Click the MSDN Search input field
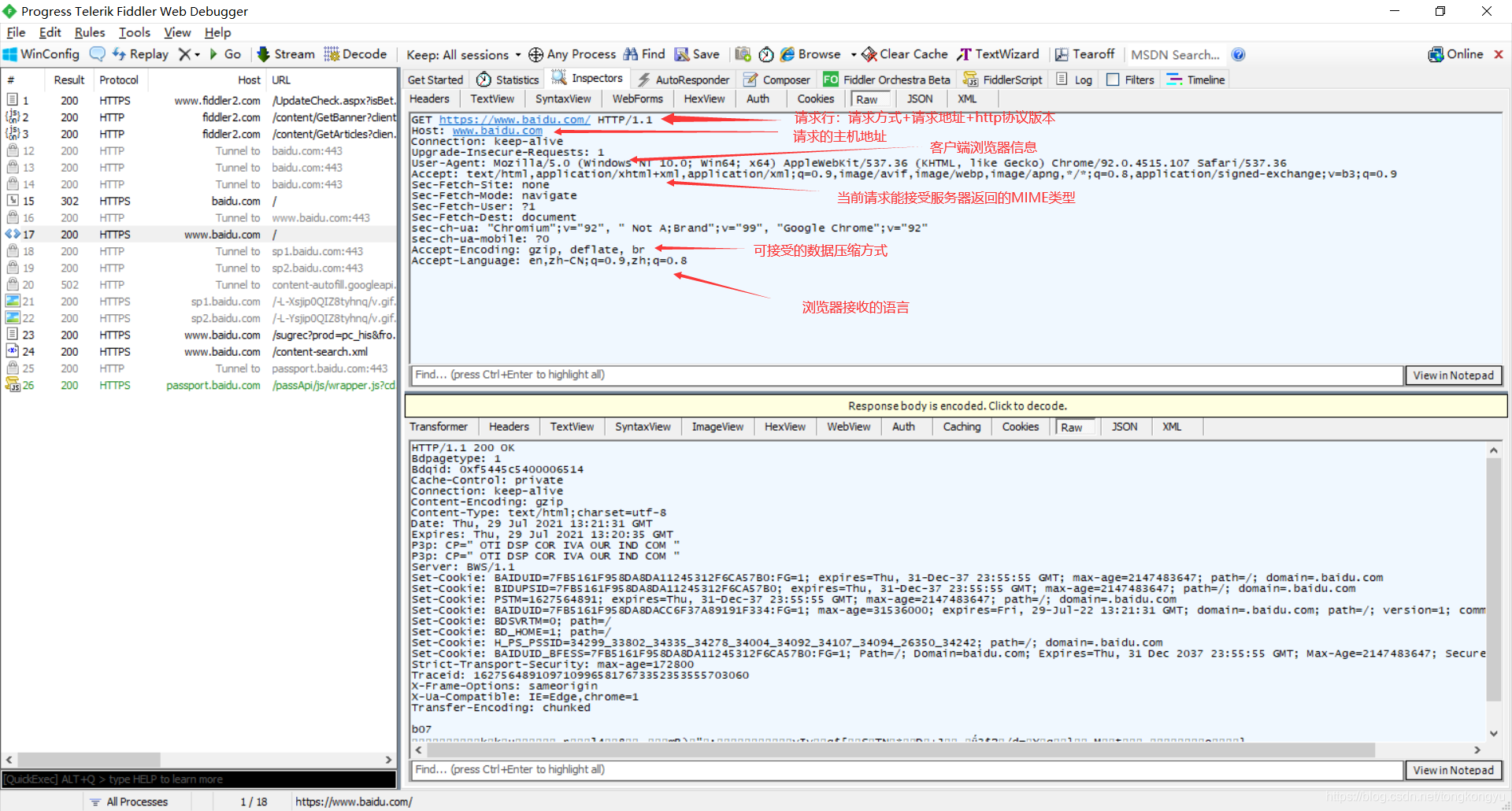This screenshot has width=1512, height=811. (x=1176, y=54)
